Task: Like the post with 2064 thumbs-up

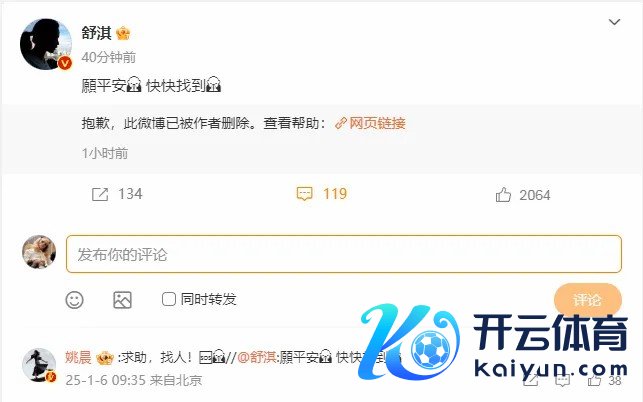Action: click(503, 195)
